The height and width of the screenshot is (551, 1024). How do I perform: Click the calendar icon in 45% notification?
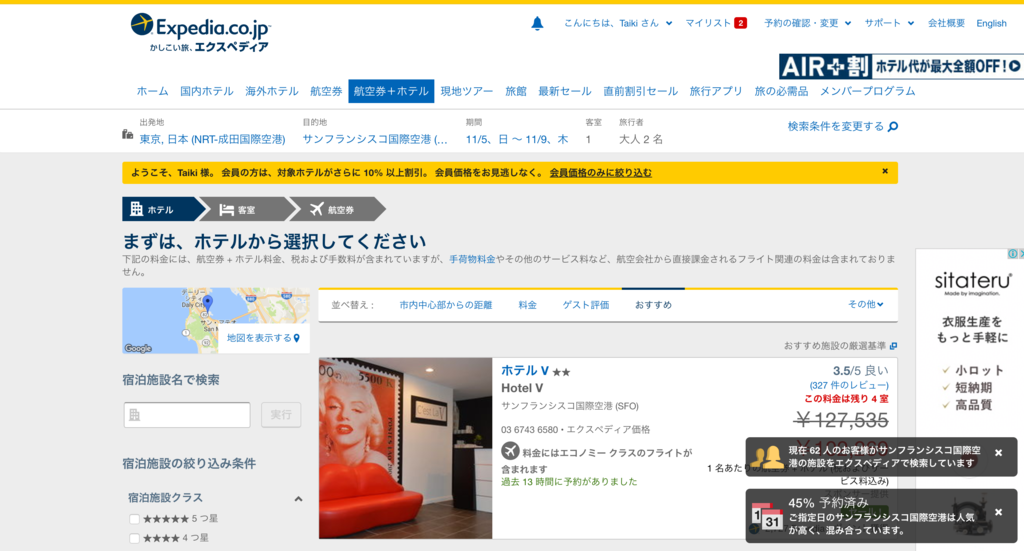[767, 517]
